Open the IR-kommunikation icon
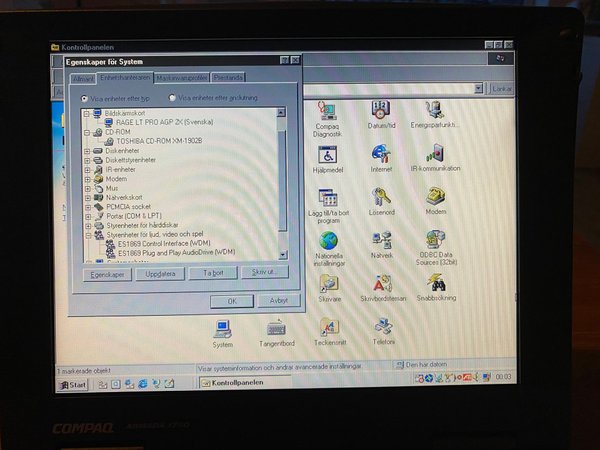 tap(435, 158)
